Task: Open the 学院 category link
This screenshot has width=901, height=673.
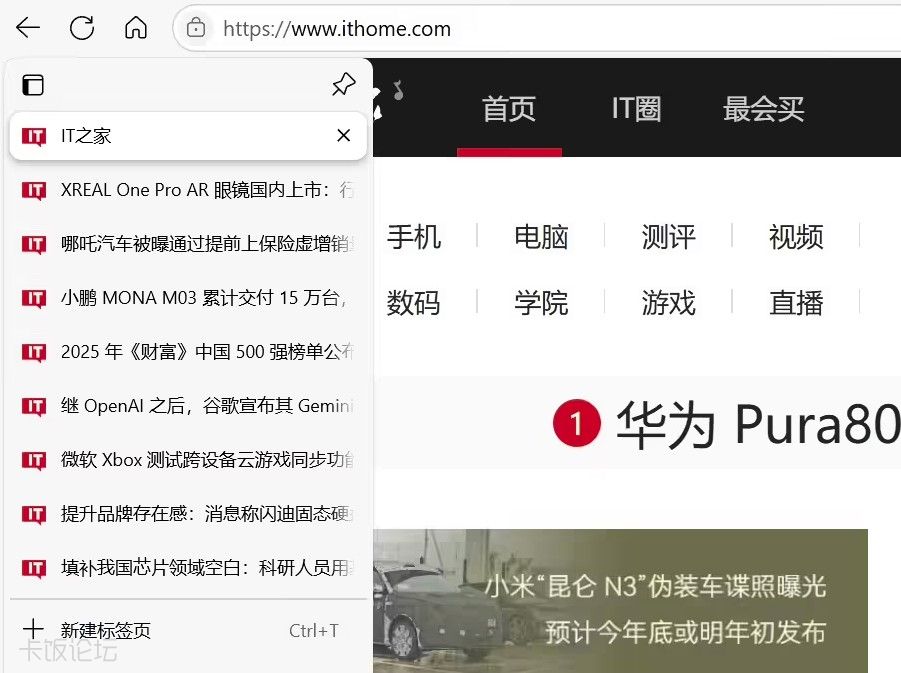Action: [541, 302]
